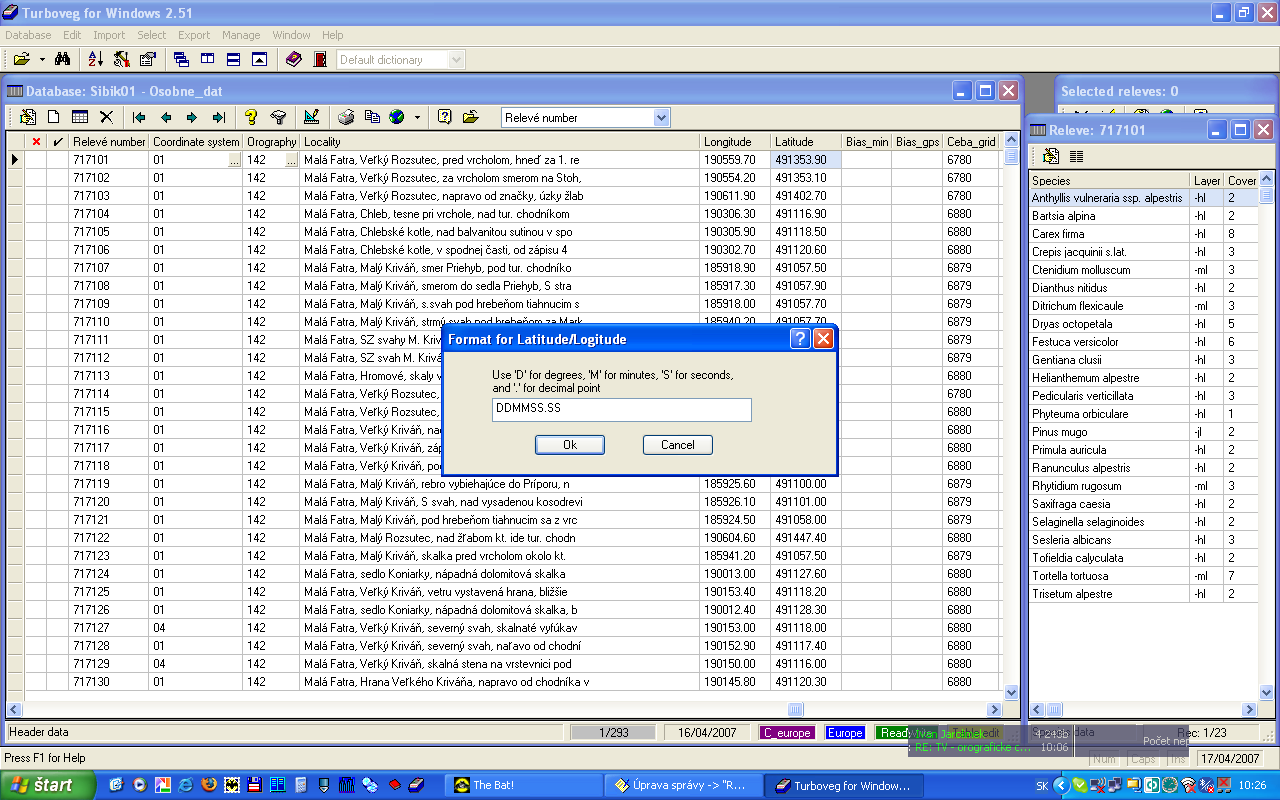Jump to first record arrow icon
The height and width of the screenshot is (800, 1280).
point(139,117)
